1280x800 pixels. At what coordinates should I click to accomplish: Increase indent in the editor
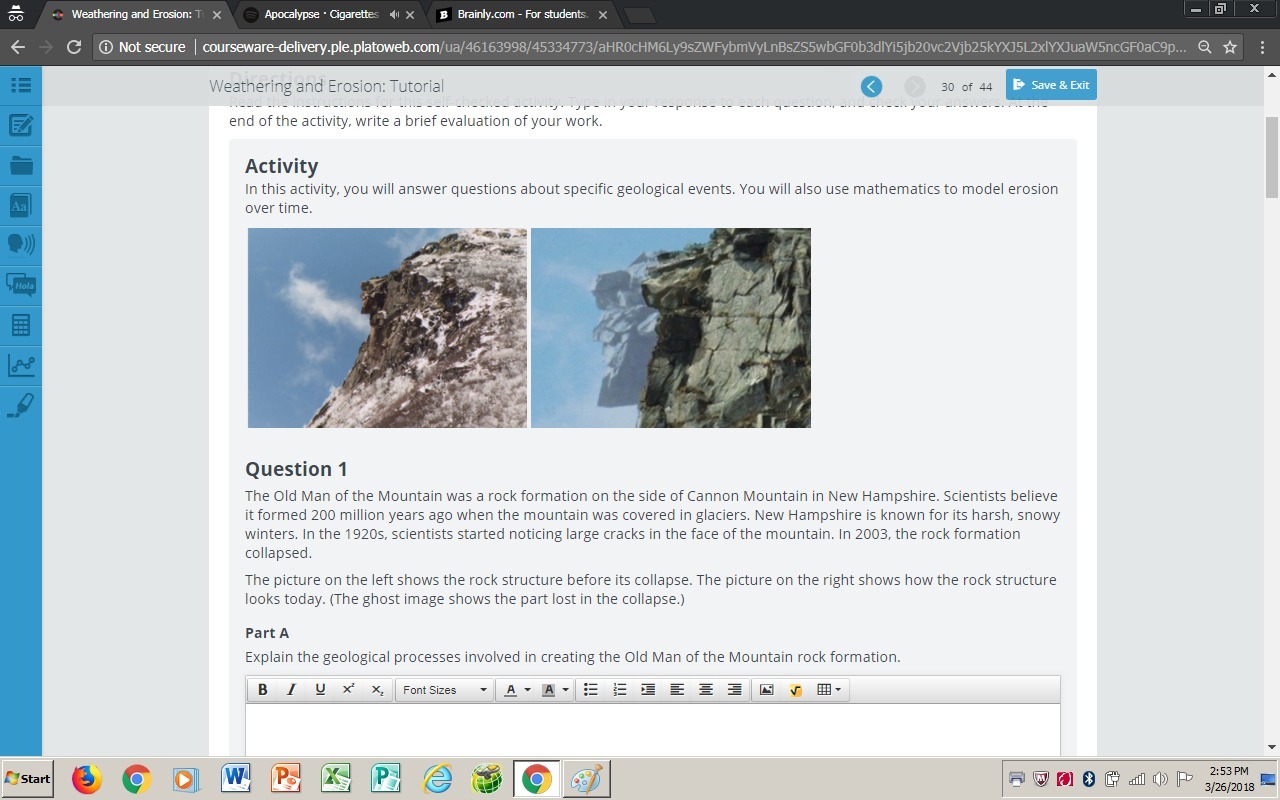click(x=648, y=690)
